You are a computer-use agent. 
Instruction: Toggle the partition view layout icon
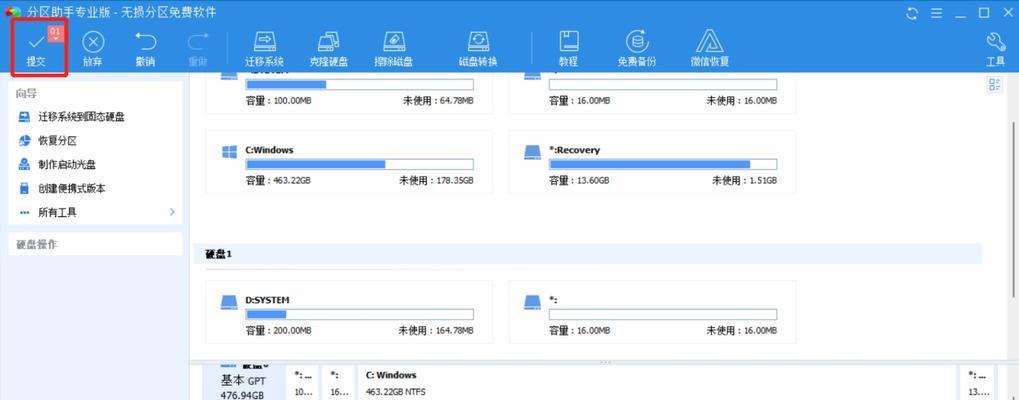click(994, 85)
